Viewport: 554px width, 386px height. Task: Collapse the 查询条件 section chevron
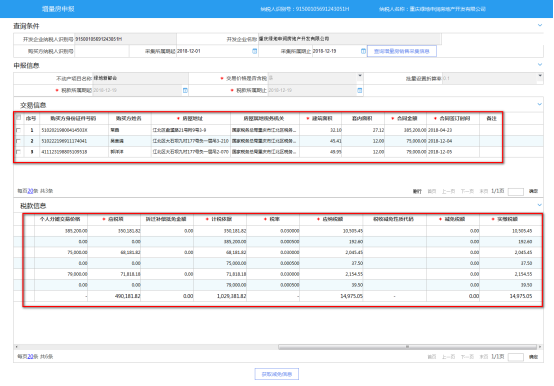(540, 25)
